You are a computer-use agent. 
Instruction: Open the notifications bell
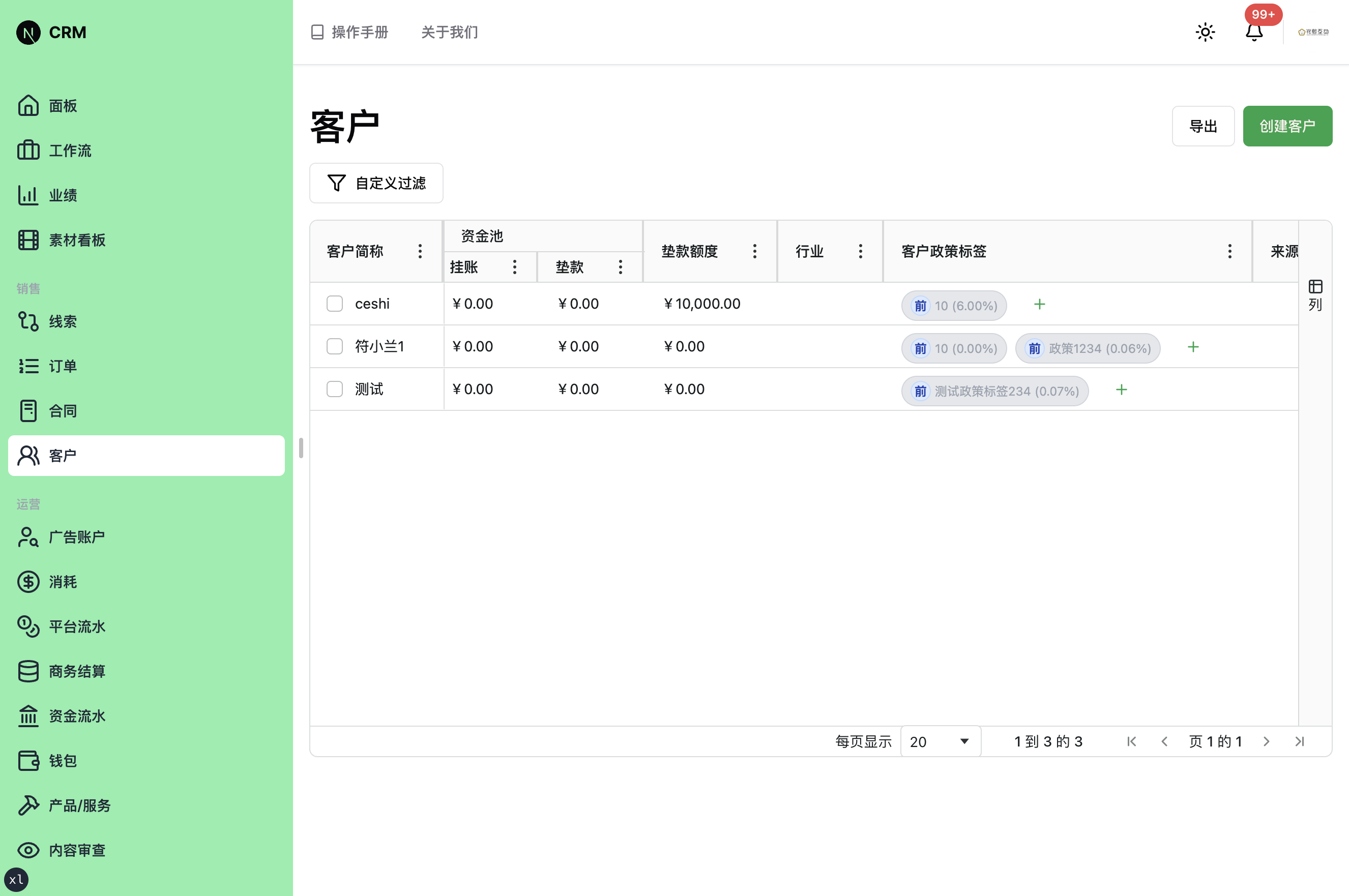click(1253, 32)
